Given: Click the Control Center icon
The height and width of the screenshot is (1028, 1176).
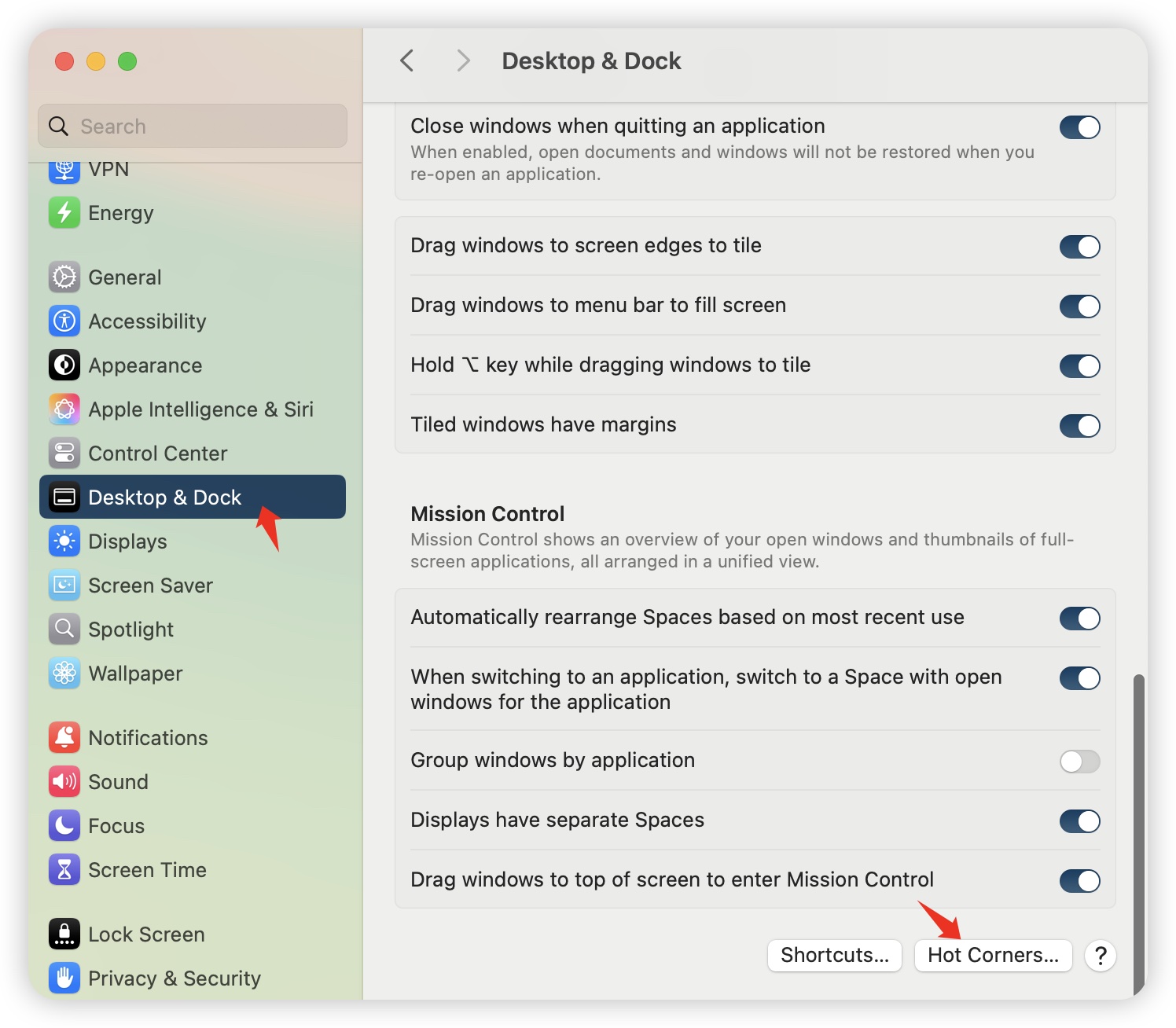Looking at the screenshot, I should coord(64,453).
